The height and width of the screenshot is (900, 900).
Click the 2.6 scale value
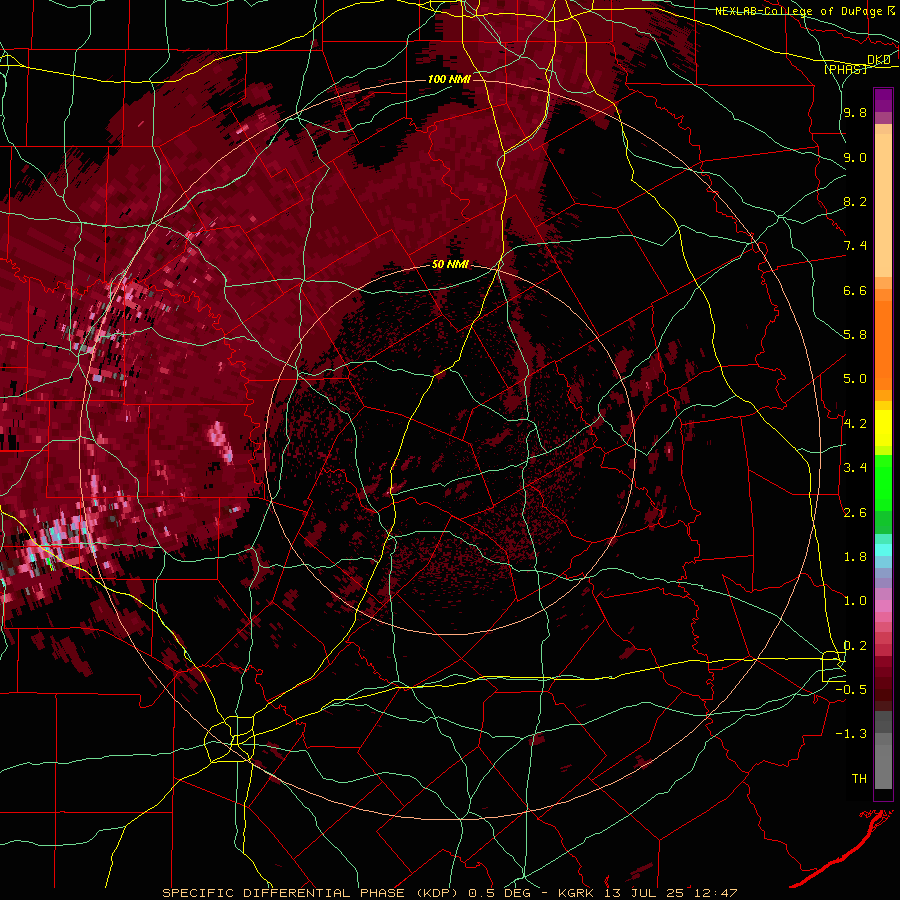855,513
